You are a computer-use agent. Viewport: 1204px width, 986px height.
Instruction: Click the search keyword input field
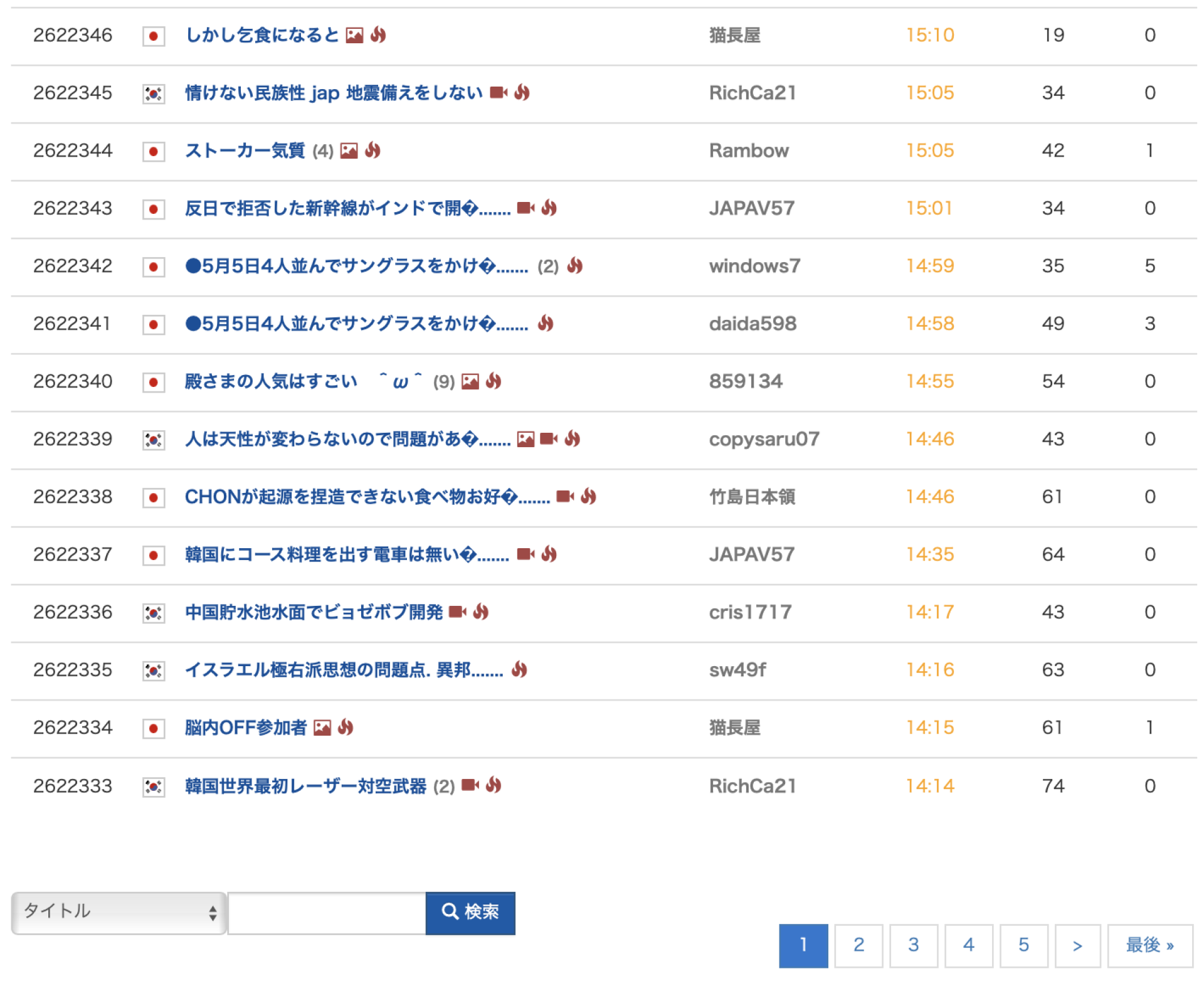tap(327, 913)
